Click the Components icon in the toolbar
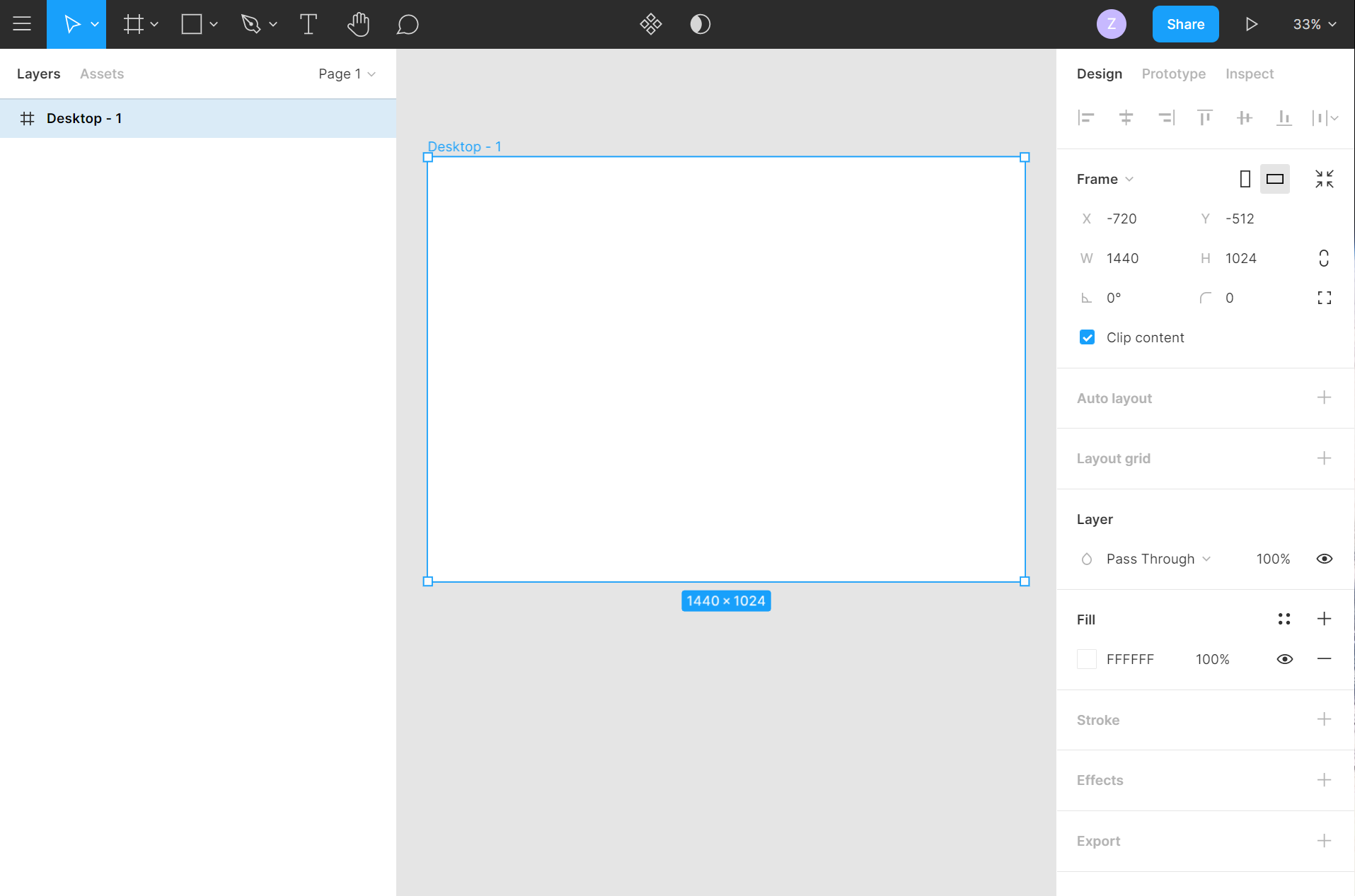Image resolution: width=1355 pixels, height=896 pixels. [x=650, y=24]
